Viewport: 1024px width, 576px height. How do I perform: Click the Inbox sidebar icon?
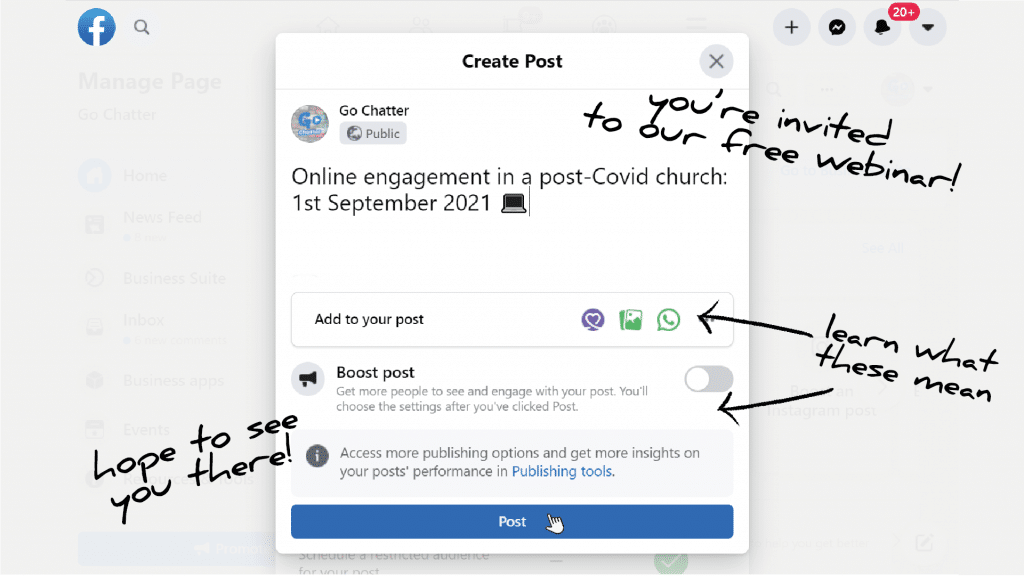[x=95, y=327]
